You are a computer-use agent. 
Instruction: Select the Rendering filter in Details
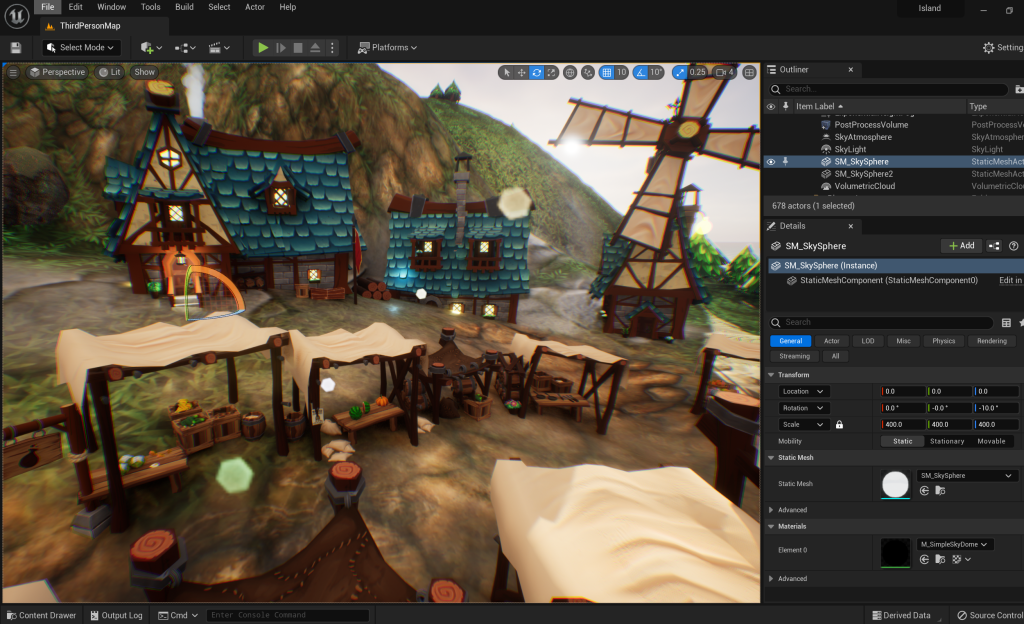(x=991, y=341)
